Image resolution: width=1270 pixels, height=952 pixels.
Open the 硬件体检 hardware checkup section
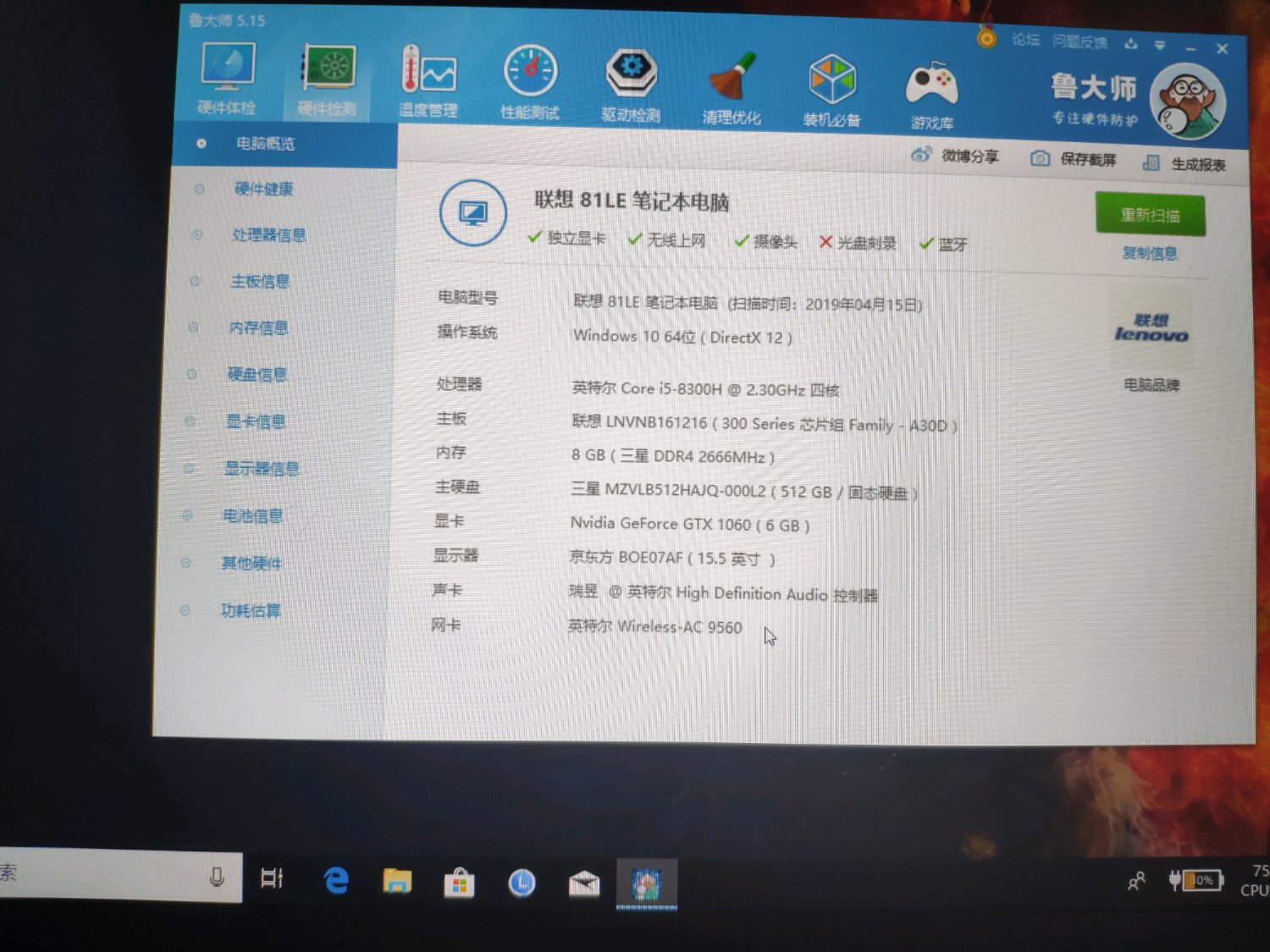[227, 77]
